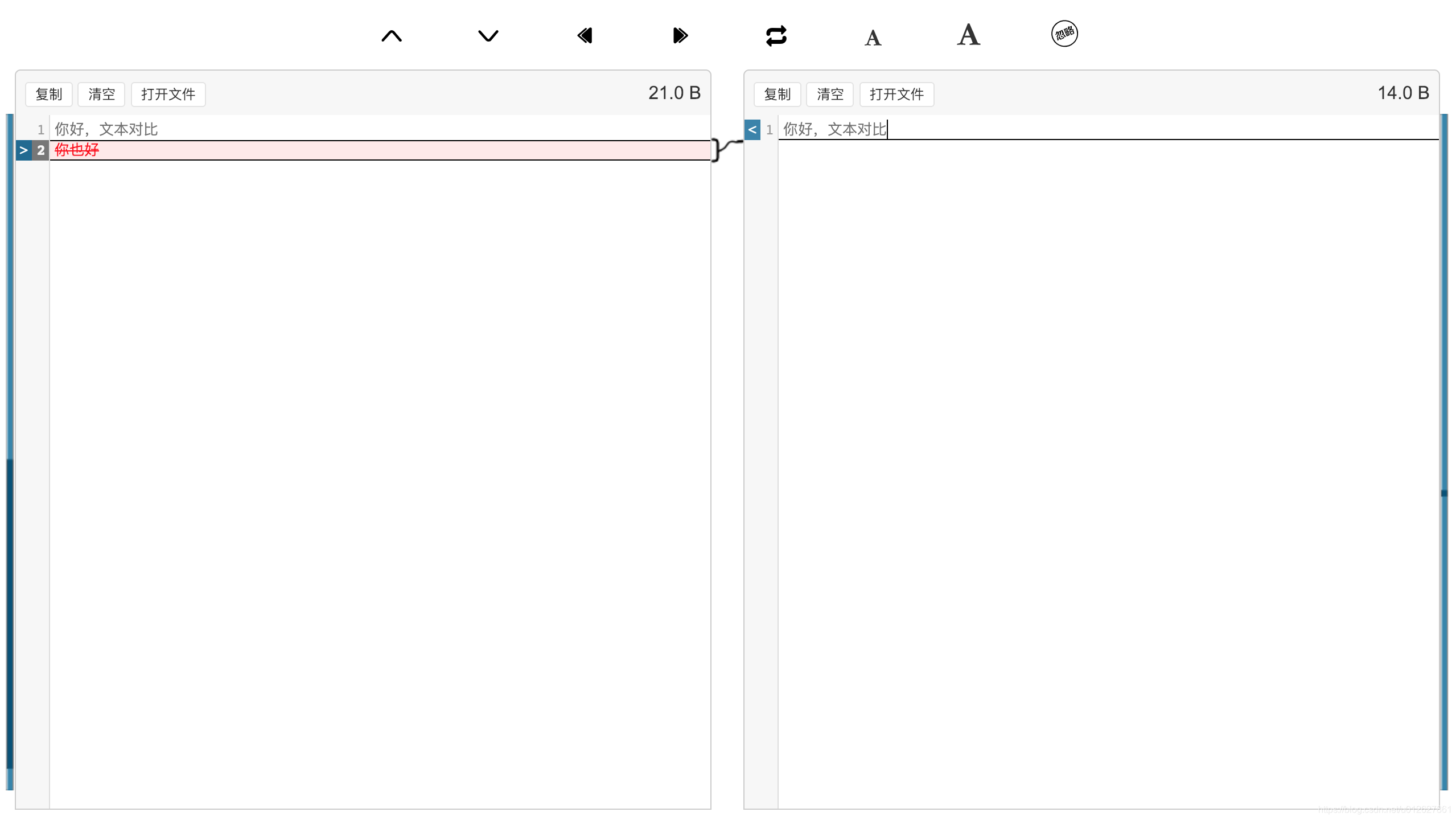
Task: Push line 2 change to right with > arrow
Action: [x=23, y=150]
